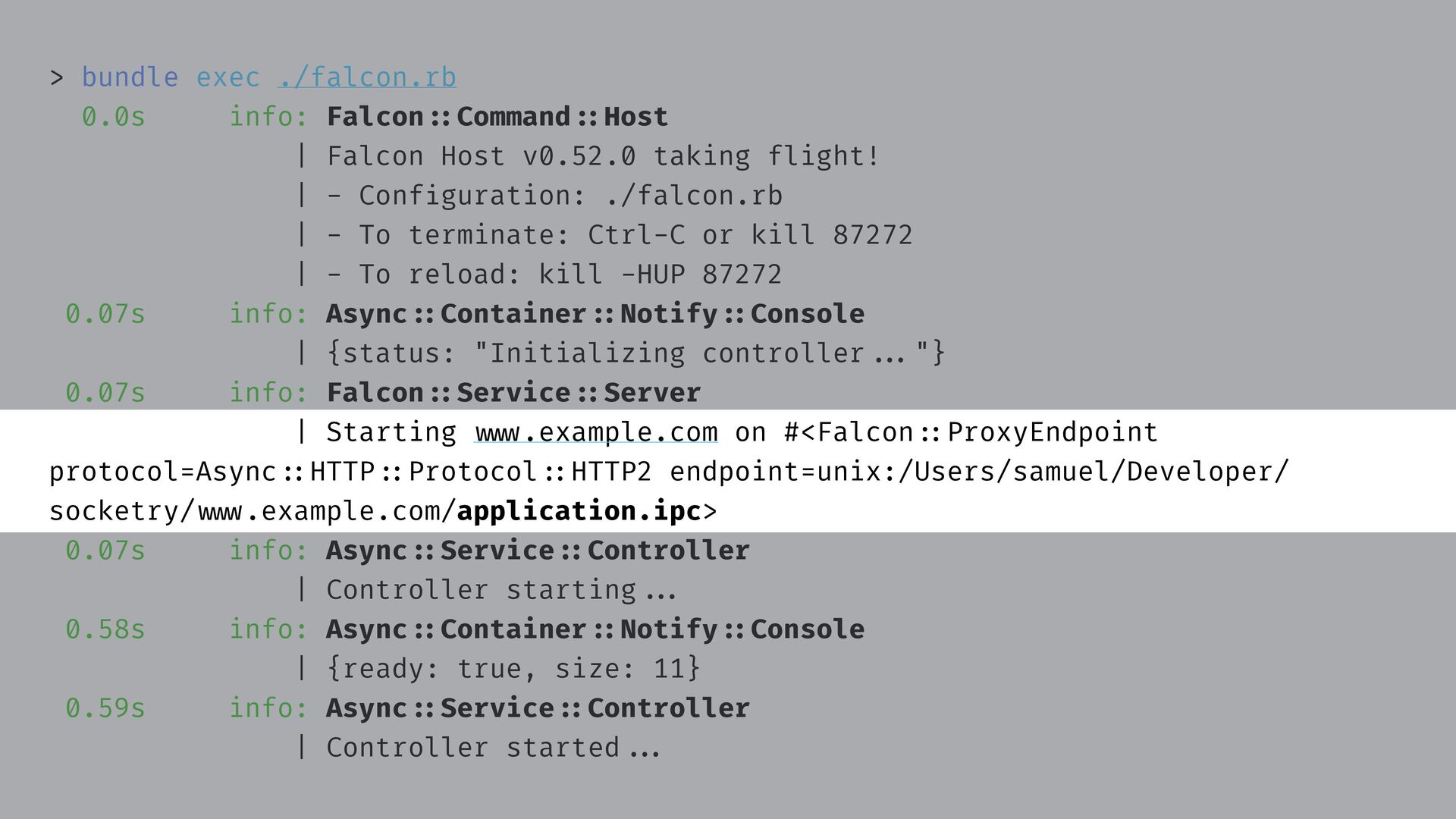Click the "protocol=Async::HTTP::Protocol::HTTP2" text
This screenshot has height=819, width=1456.
coord(350,472)
